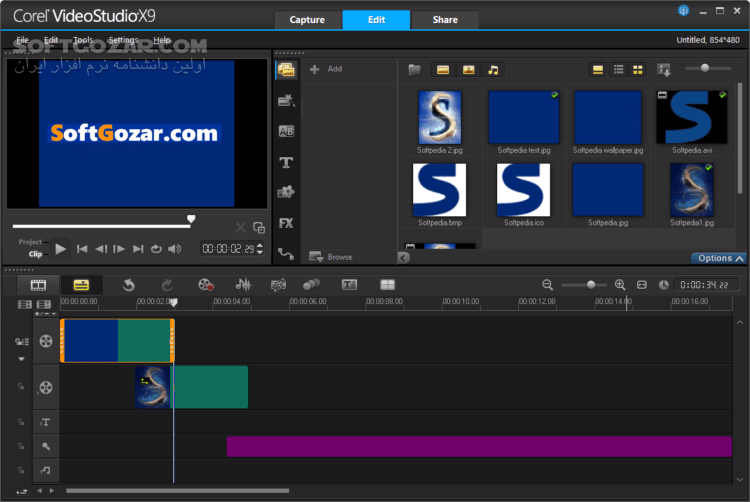Zoom out the timeline
750x502 pixels.
point(547,285)
